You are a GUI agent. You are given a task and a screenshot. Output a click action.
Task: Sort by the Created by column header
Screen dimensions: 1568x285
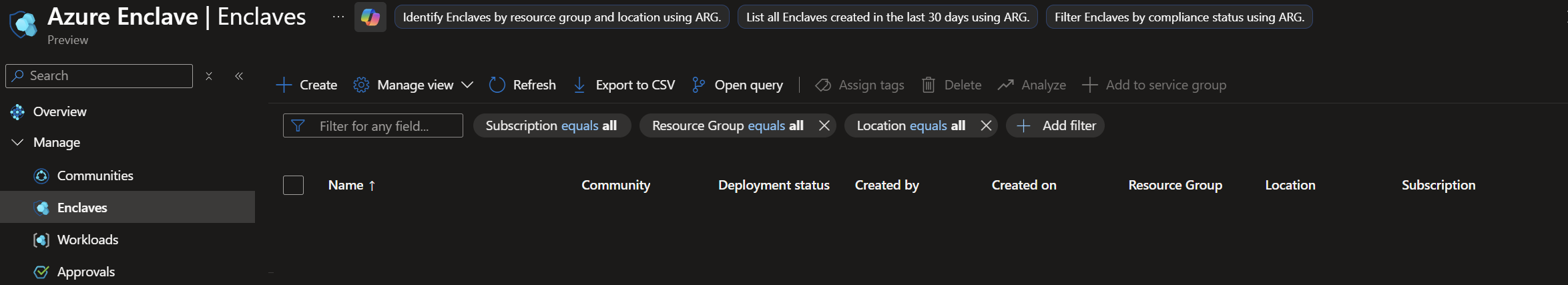coord(886,185)
